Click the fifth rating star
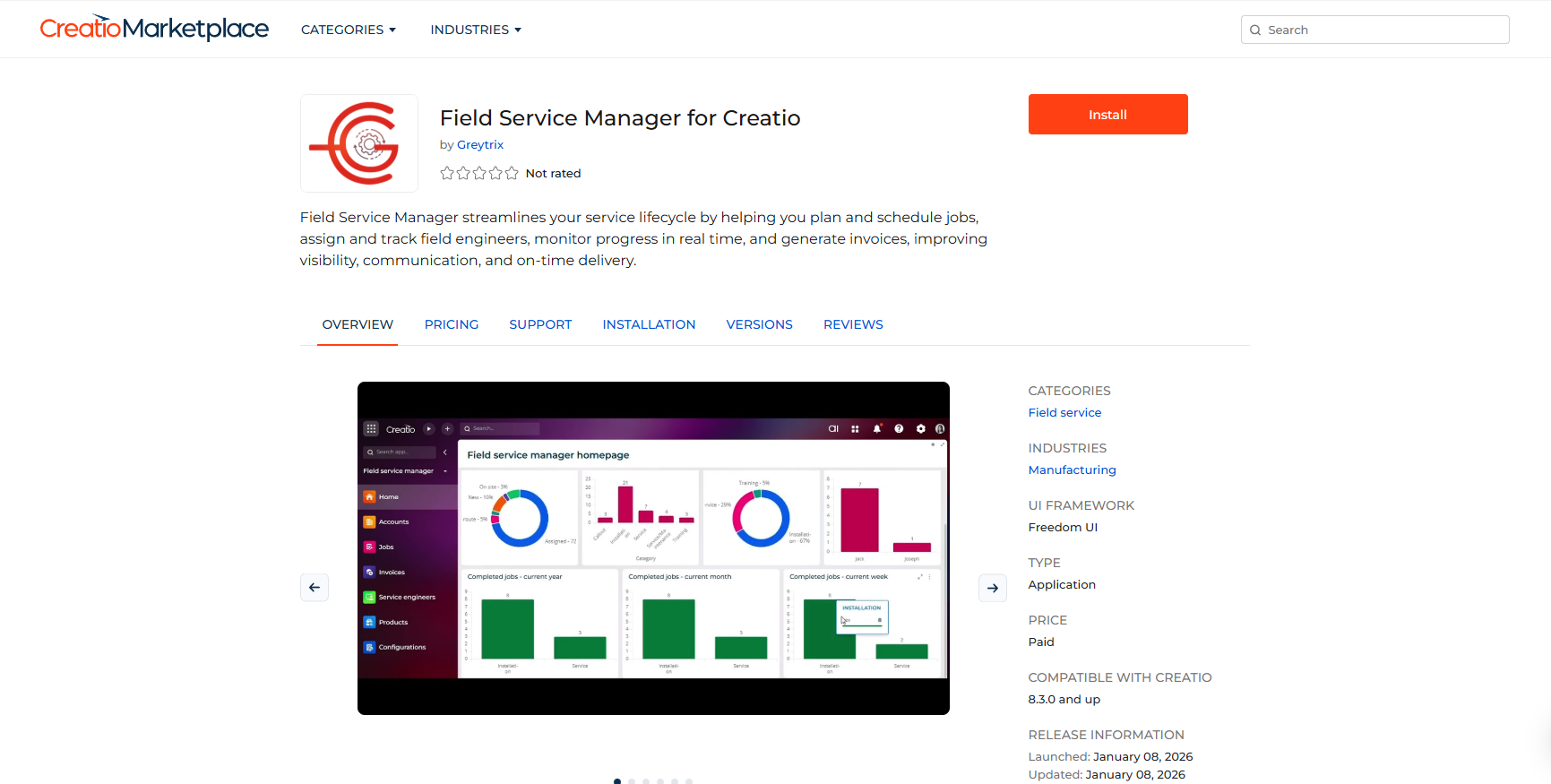 512,173
